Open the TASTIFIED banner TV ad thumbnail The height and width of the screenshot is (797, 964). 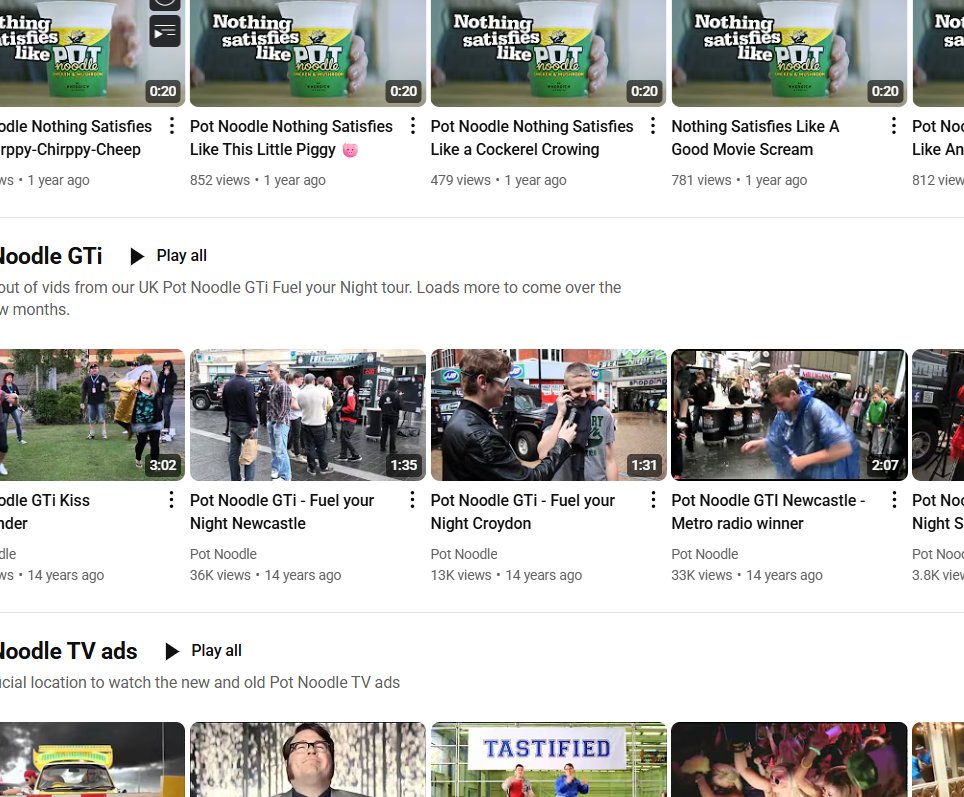coord(548,759)
